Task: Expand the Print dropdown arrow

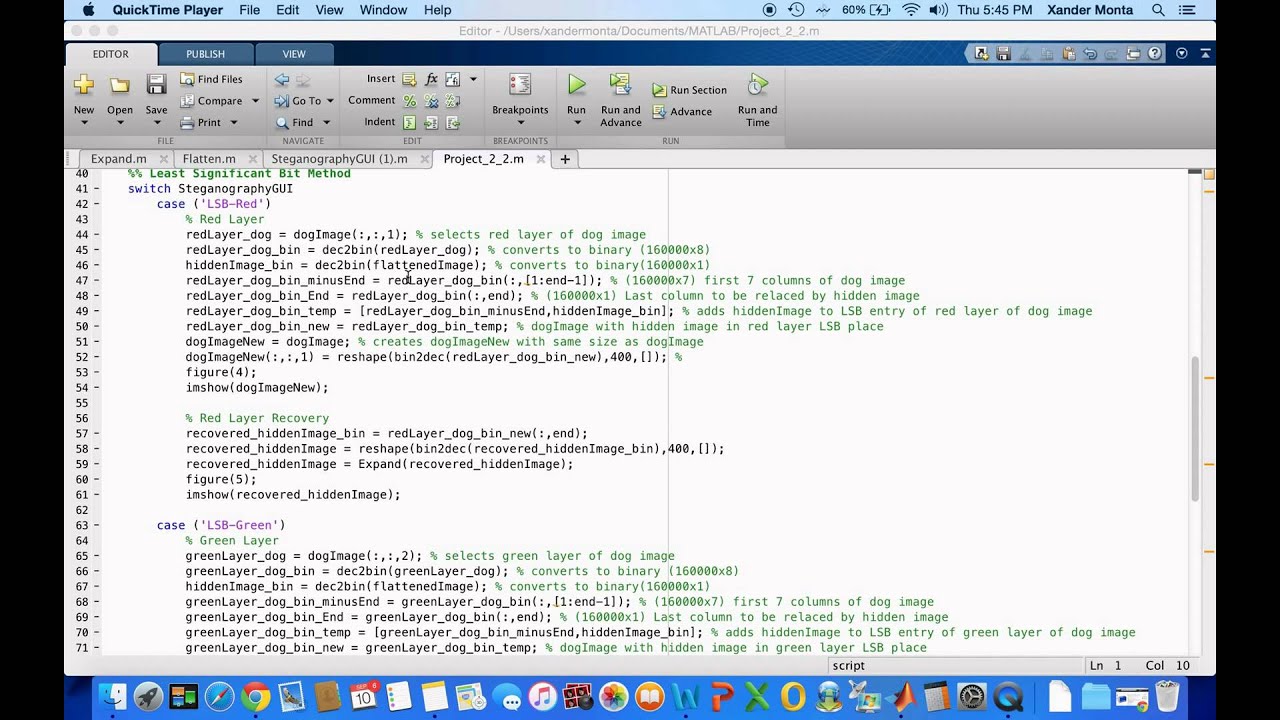Action: coord(234,123)
